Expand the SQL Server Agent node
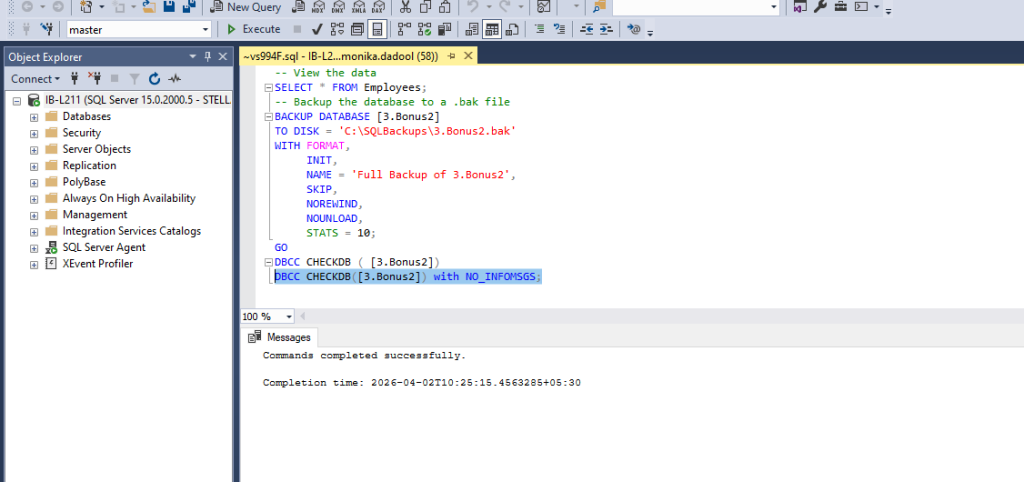Viewport: 1024px width, 482px height. point(33,248)
